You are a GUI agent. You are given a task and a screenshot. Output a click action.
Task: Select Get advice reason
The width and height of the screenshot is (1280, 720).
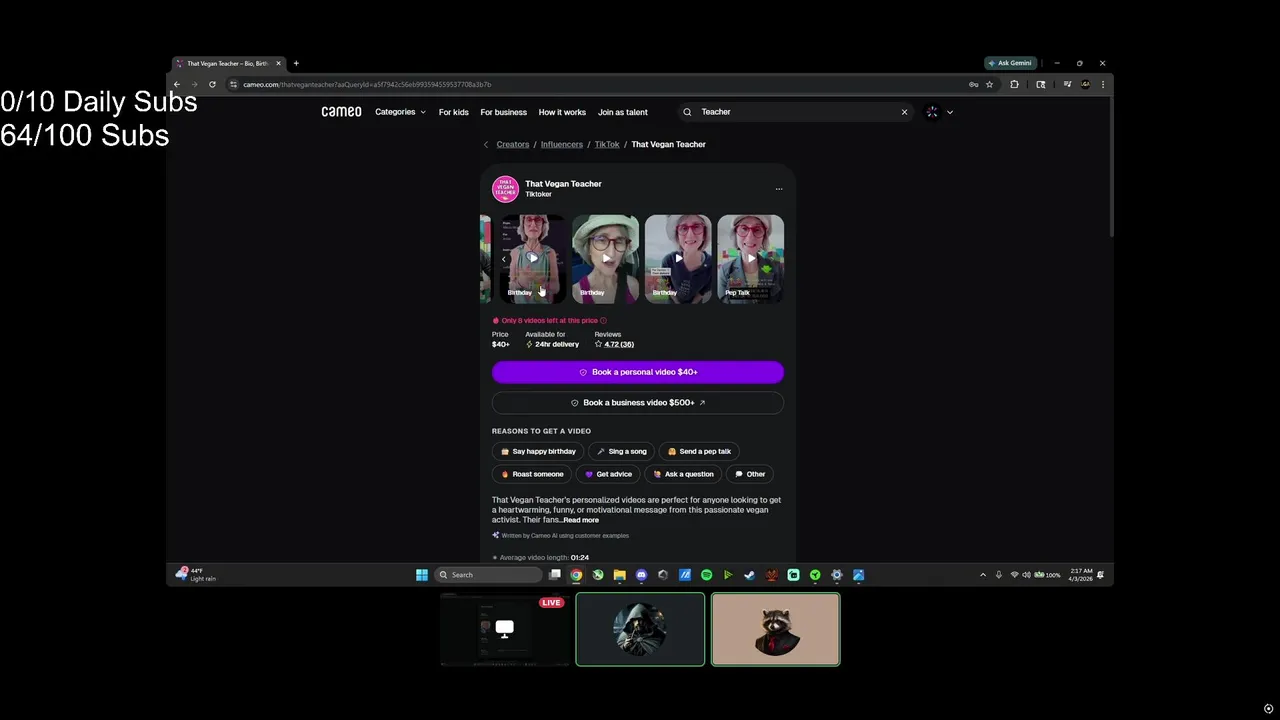[x=608, y=474]
